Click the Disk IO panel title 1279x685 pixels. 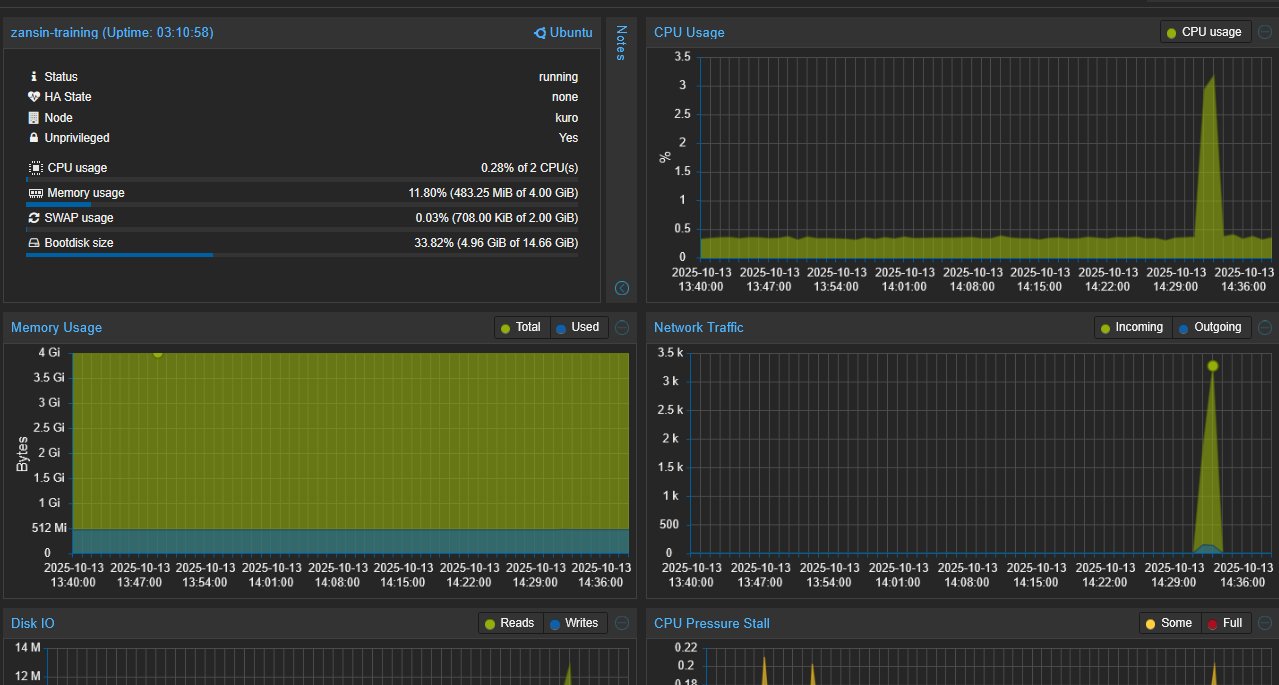point(33,624)
